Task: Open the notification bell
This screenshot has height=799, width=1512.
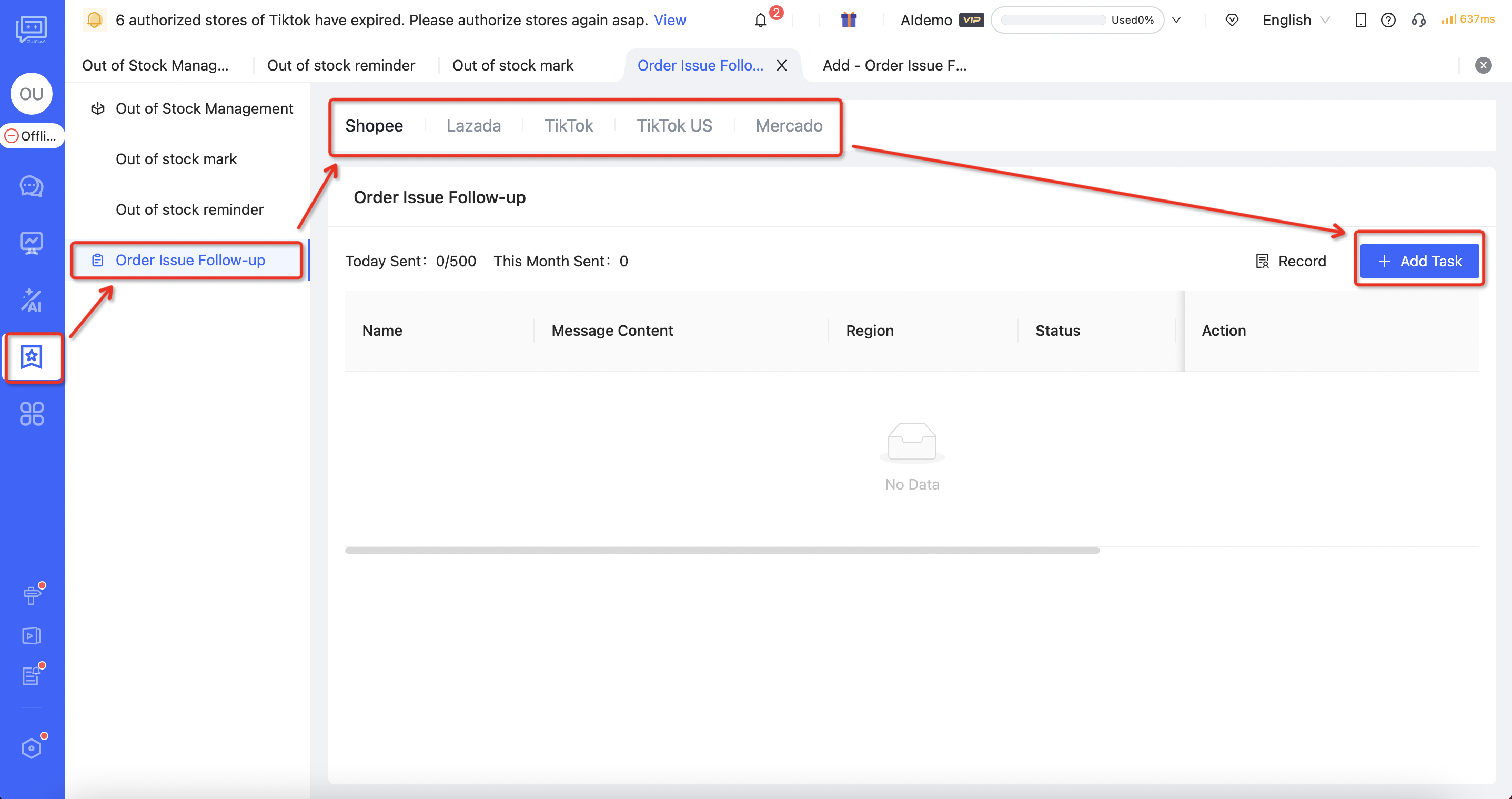Action: click(761, 21)
